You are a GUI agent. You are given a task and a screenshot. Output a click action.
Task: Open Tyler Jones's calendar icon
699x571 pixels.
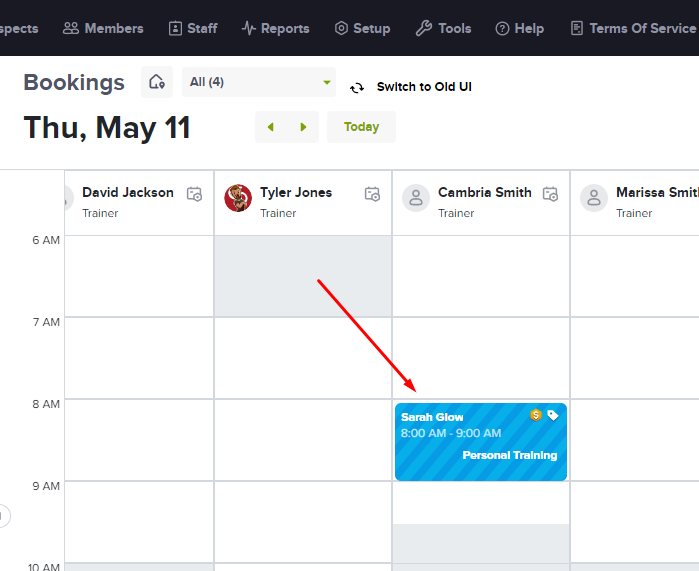tap(372, 194)
